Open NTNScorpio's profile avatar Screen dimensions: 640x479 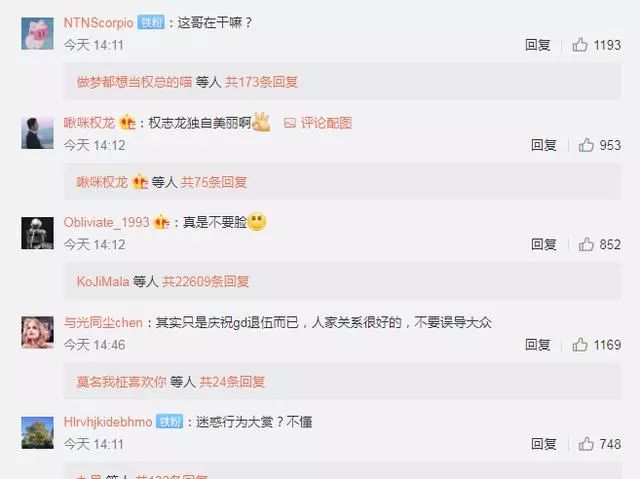tap(38, 33)
